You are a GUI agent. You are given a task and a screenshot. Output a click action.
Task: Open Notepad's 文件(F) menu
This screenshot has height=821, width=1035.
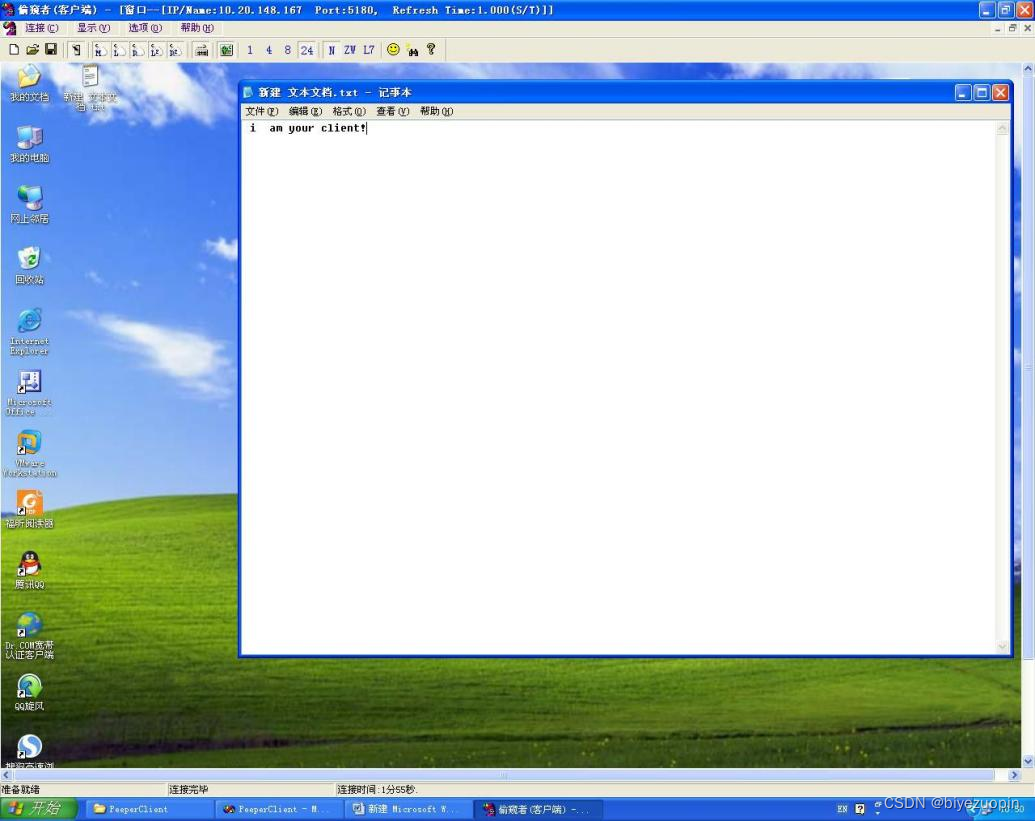coord(261,111)
